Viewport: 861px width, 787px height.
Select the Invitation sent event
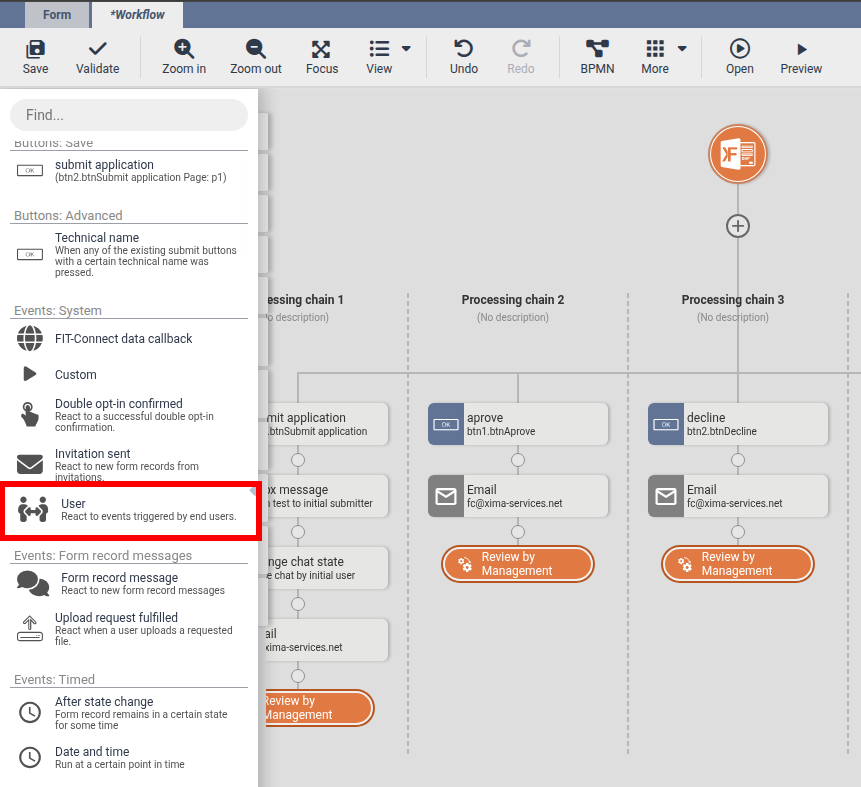(x=129, y=465)
